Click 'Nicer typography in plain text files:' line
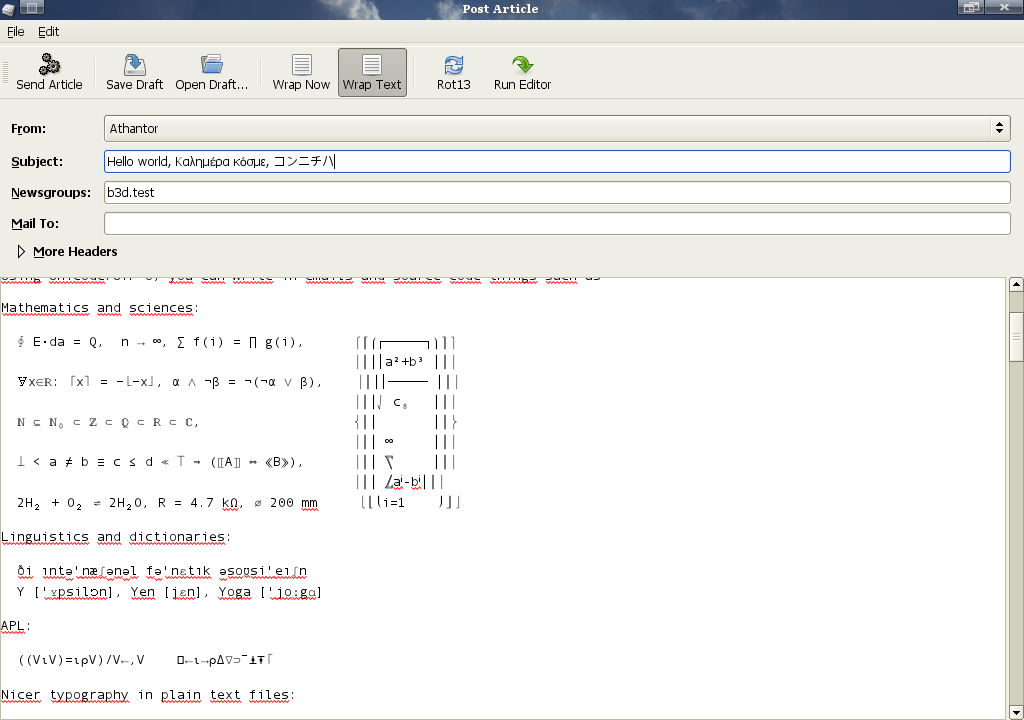 (148, 695)
